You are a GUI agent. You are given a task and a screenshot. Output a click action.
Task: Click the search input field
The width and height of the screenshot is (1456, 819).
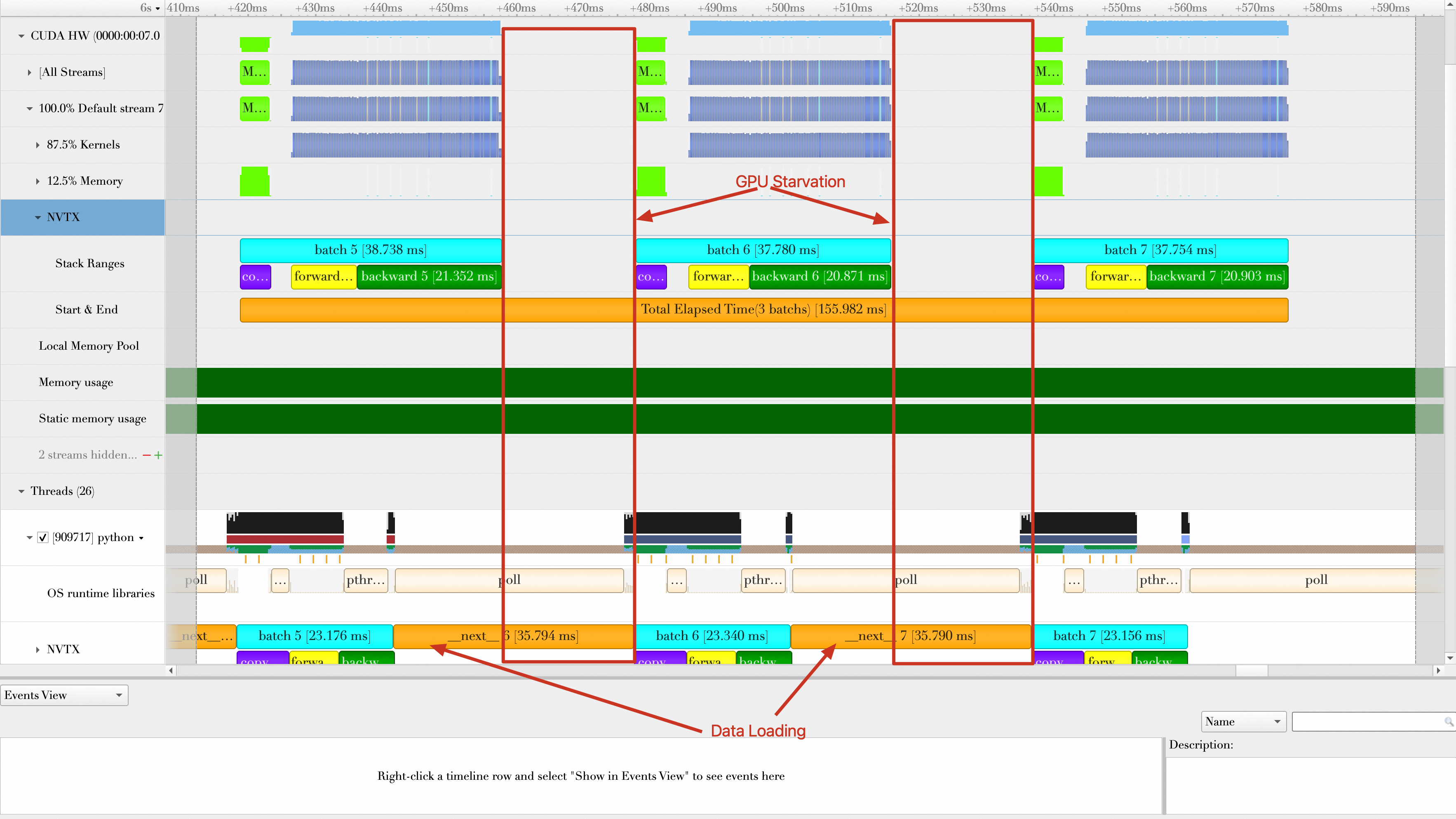(x=1368, y=722)
